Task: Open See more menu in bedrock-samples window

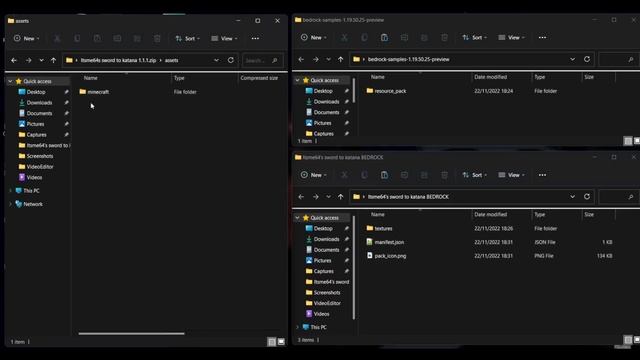Action: click(x=542, y=38)
